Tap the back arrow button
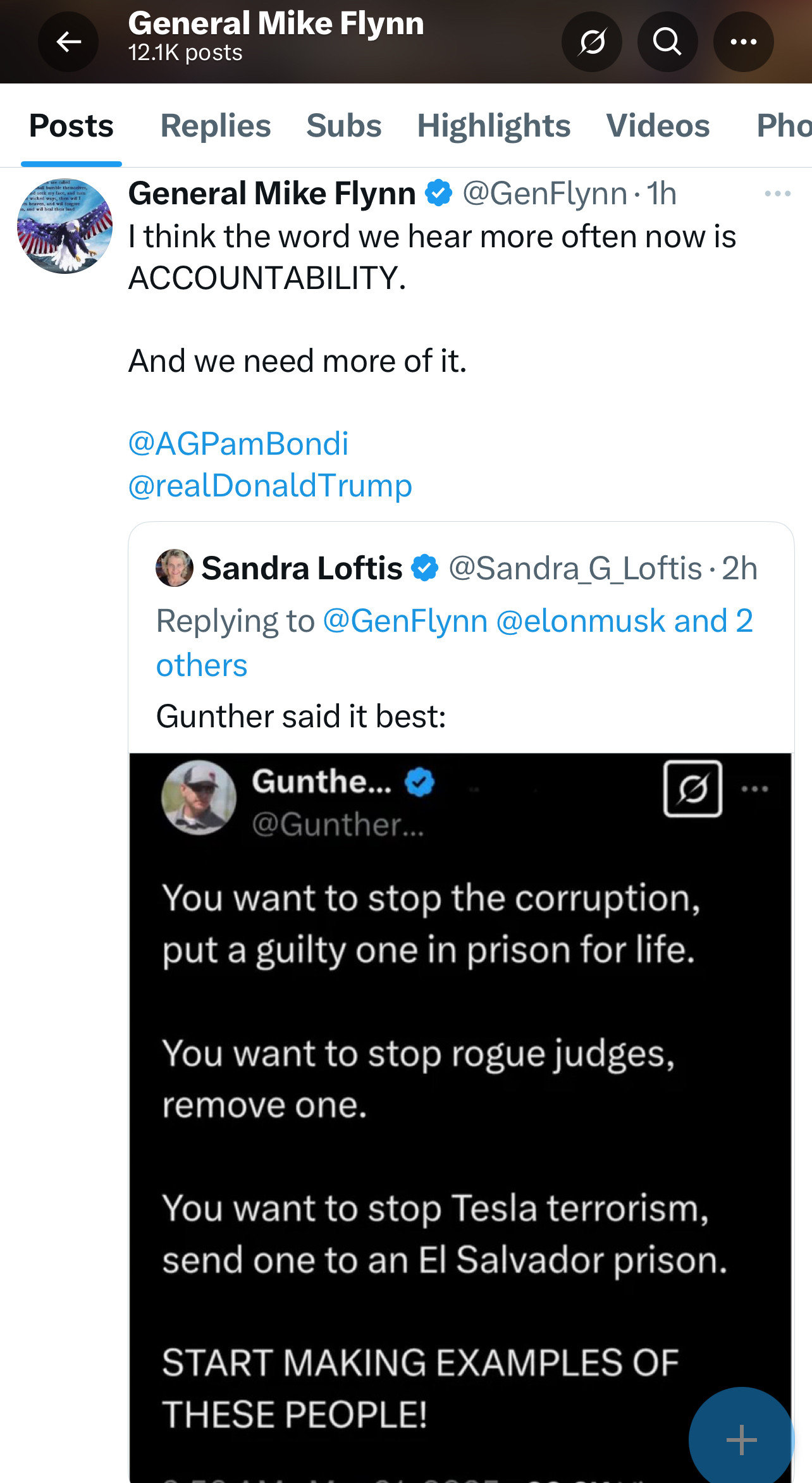This screenshot has height=1483, width=812. 68,42
